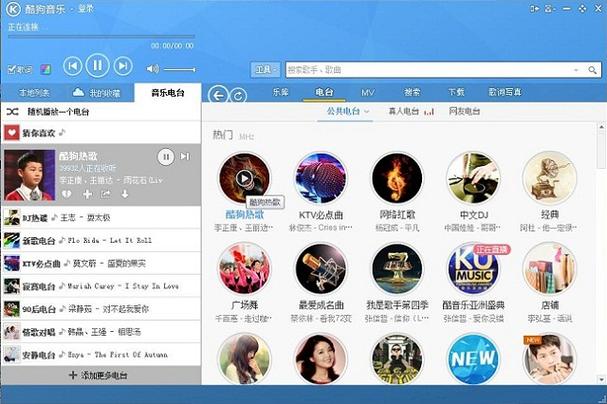Viewport: 607px width, 404px height.
Task: Mute the volume speaker icon
Action: click(153, 69)
